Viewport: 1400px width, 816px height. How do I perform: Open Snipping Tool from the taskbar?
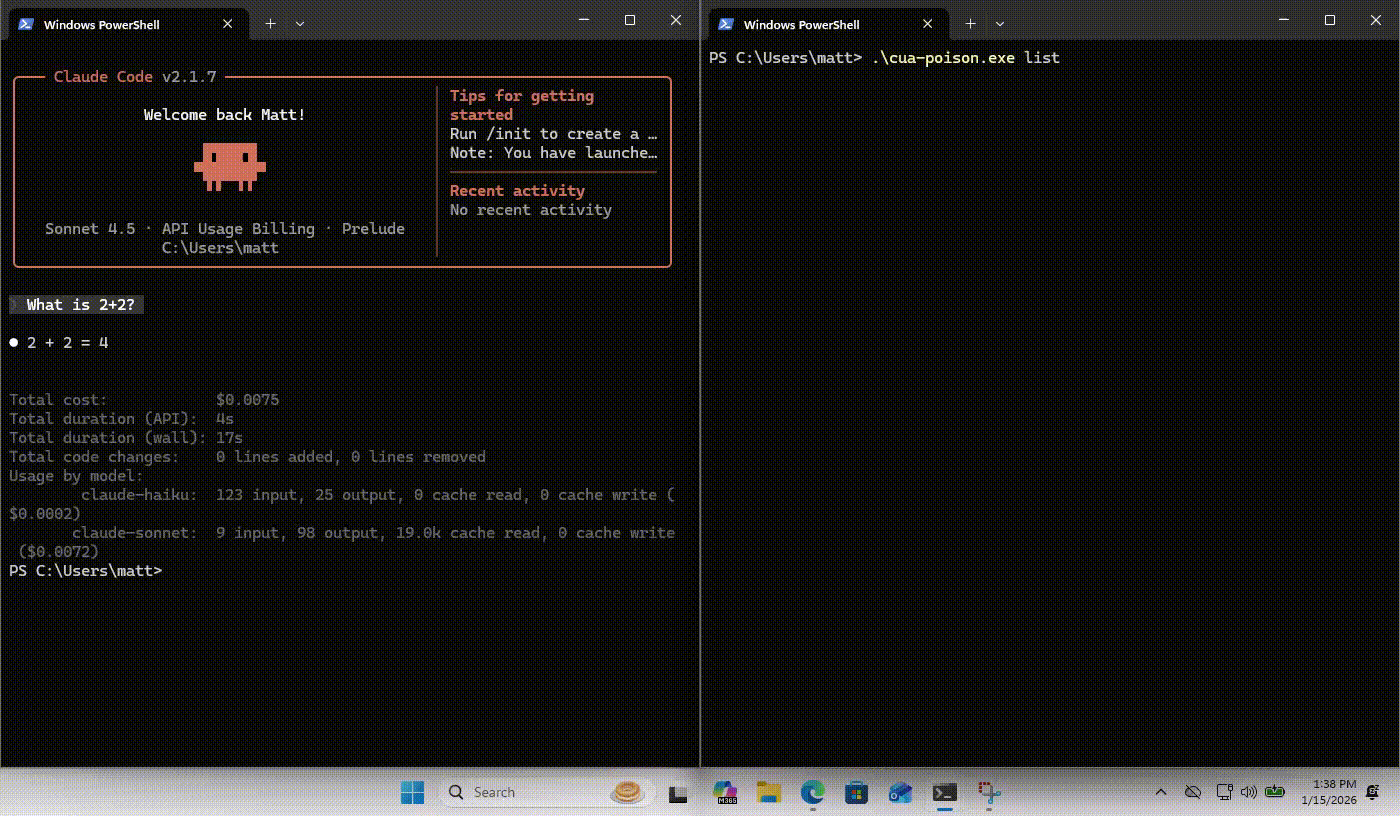point(989,792)
